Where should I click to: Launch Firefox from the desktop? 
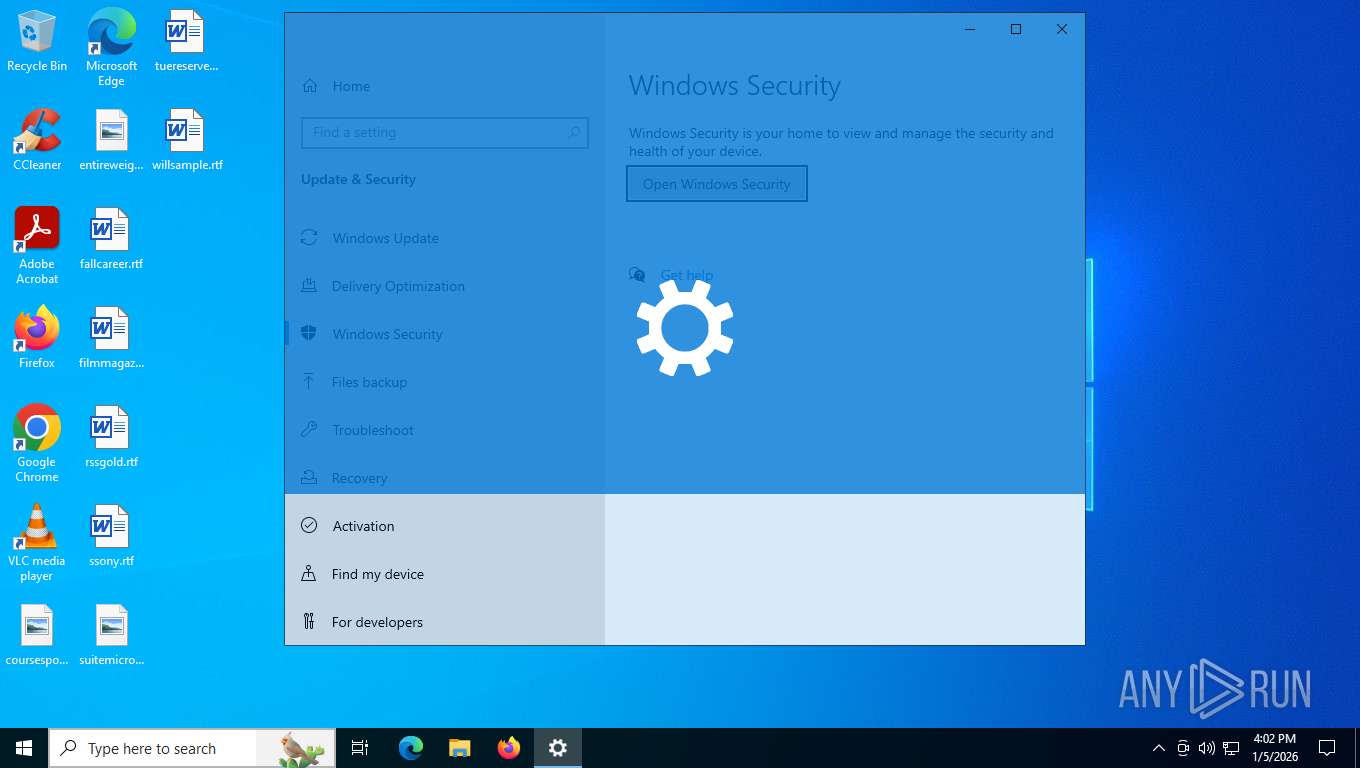(37, 338)
